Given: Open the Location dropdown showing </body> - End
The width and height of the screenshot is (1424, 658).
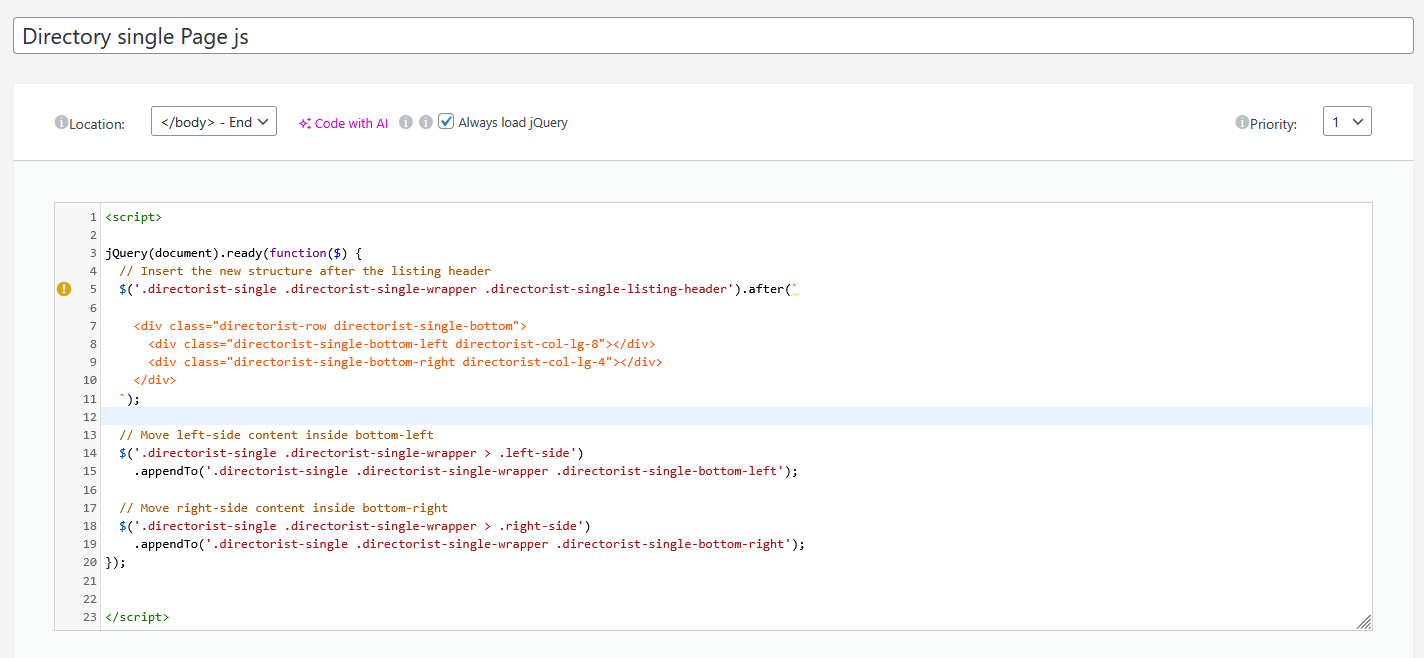Looking at the screenshot, I should pyautogui.click(x=214, y=122).
